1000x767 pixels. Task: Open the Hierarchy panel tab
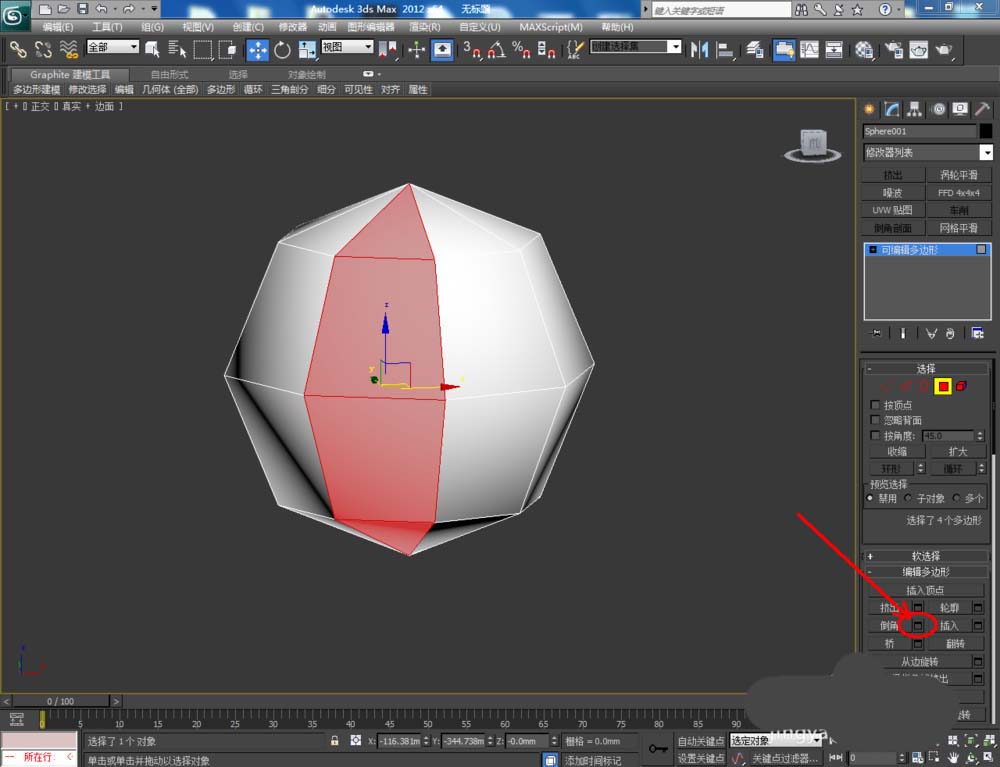[915, 109]
